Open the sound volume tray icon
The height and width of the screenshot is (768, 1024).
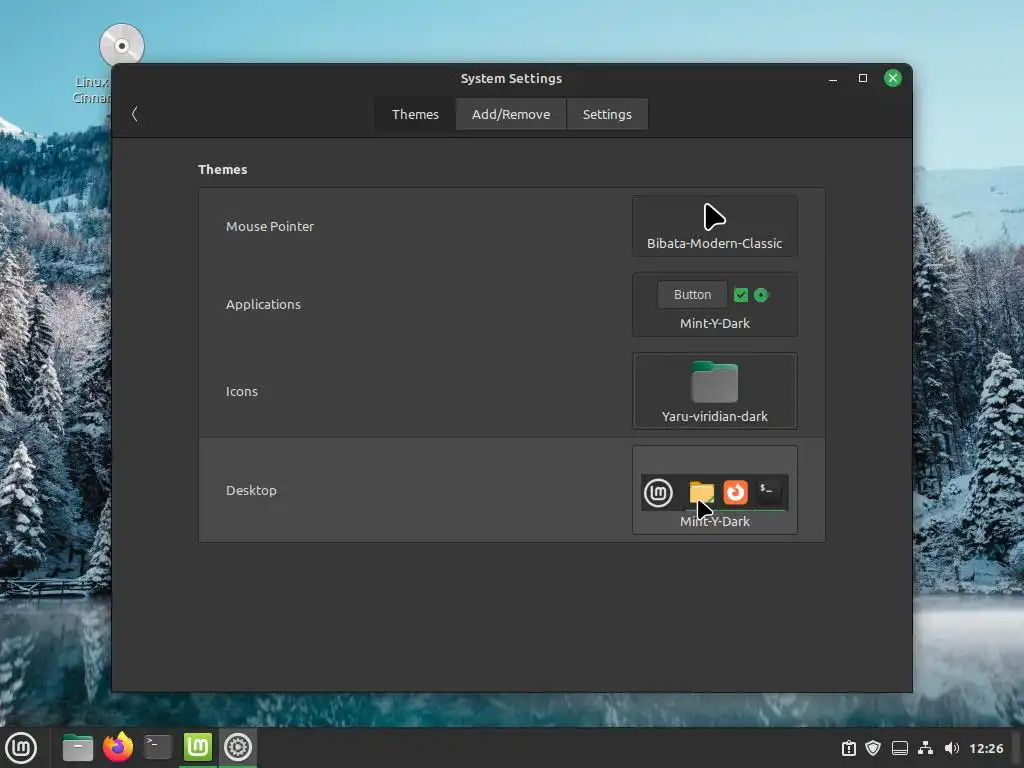pyautogui.click(x=952, y=748)
